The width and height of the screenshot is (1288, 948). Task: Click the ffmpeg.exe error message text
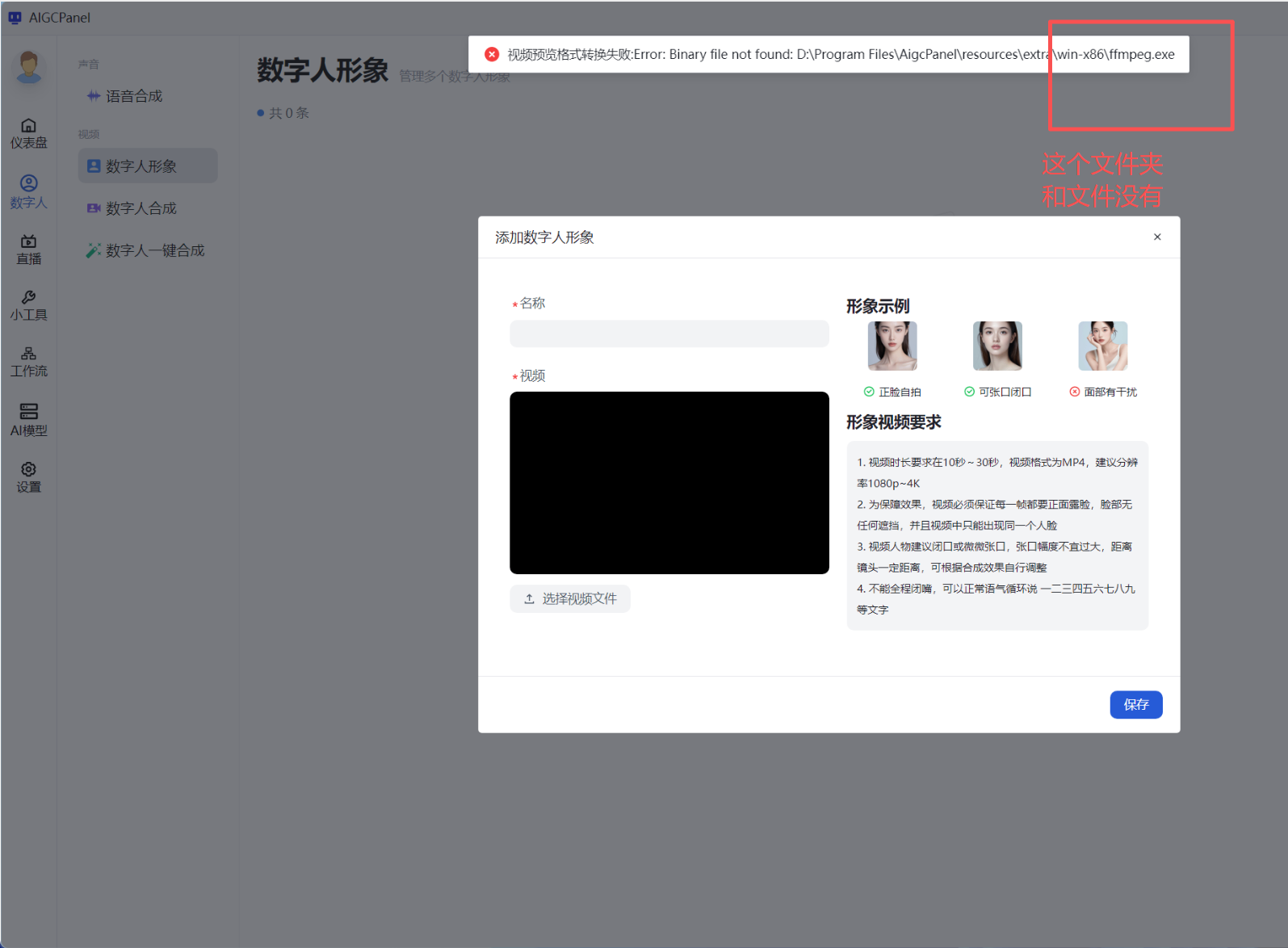point(841,54)
